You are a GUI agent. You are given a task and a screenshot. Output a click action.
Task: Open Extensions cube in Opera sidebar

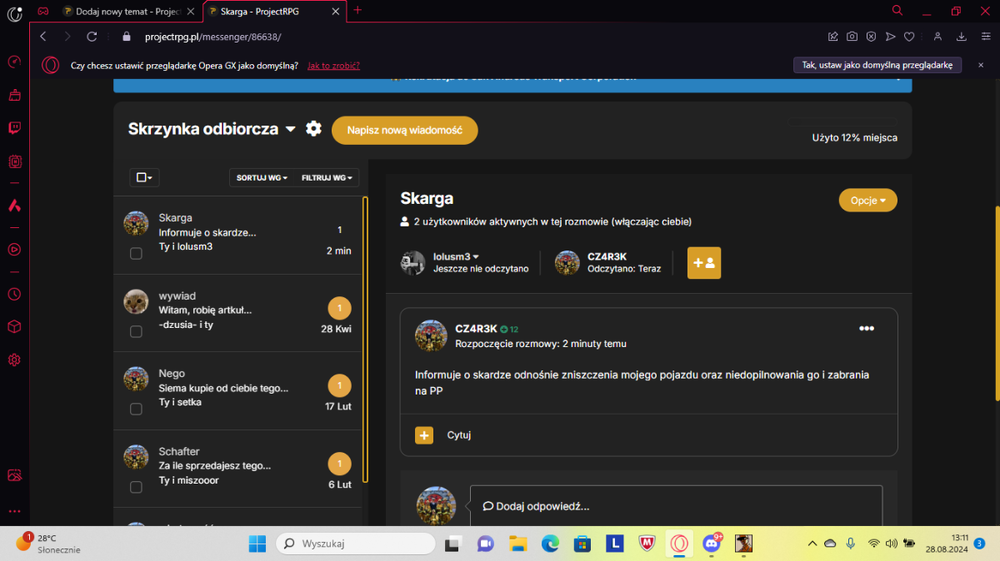pos(15,327)
